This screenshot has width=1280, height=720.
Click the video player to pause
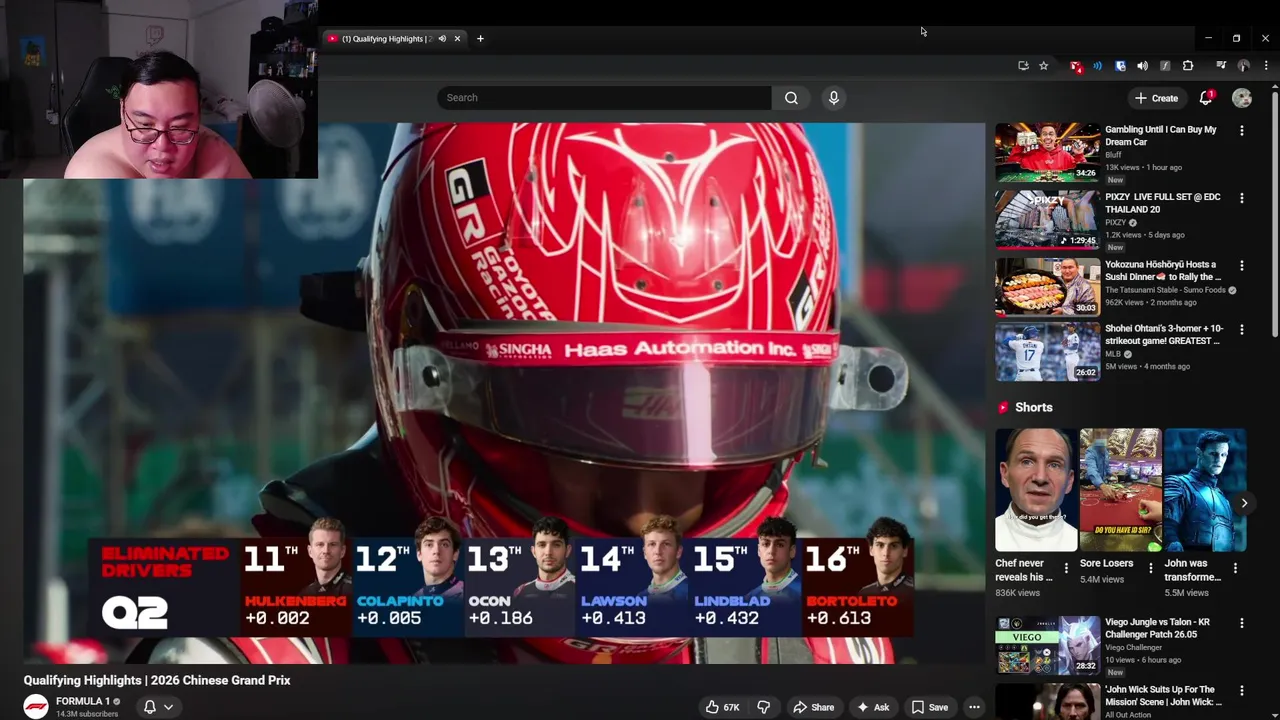(504, 393)
